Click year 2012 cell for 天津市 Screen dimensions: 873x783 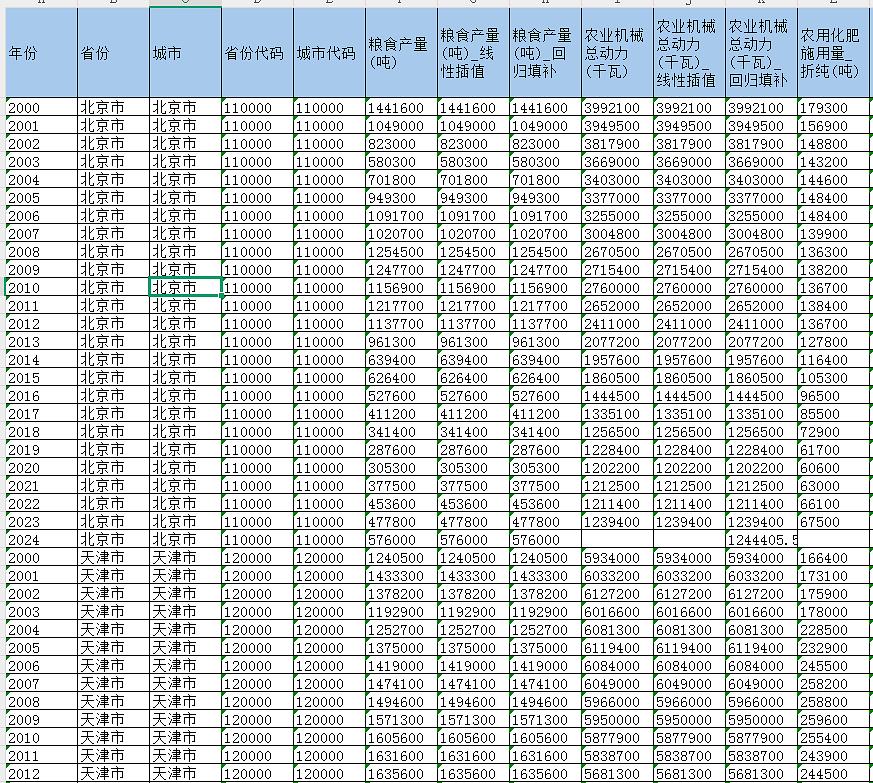pos(41,773)
